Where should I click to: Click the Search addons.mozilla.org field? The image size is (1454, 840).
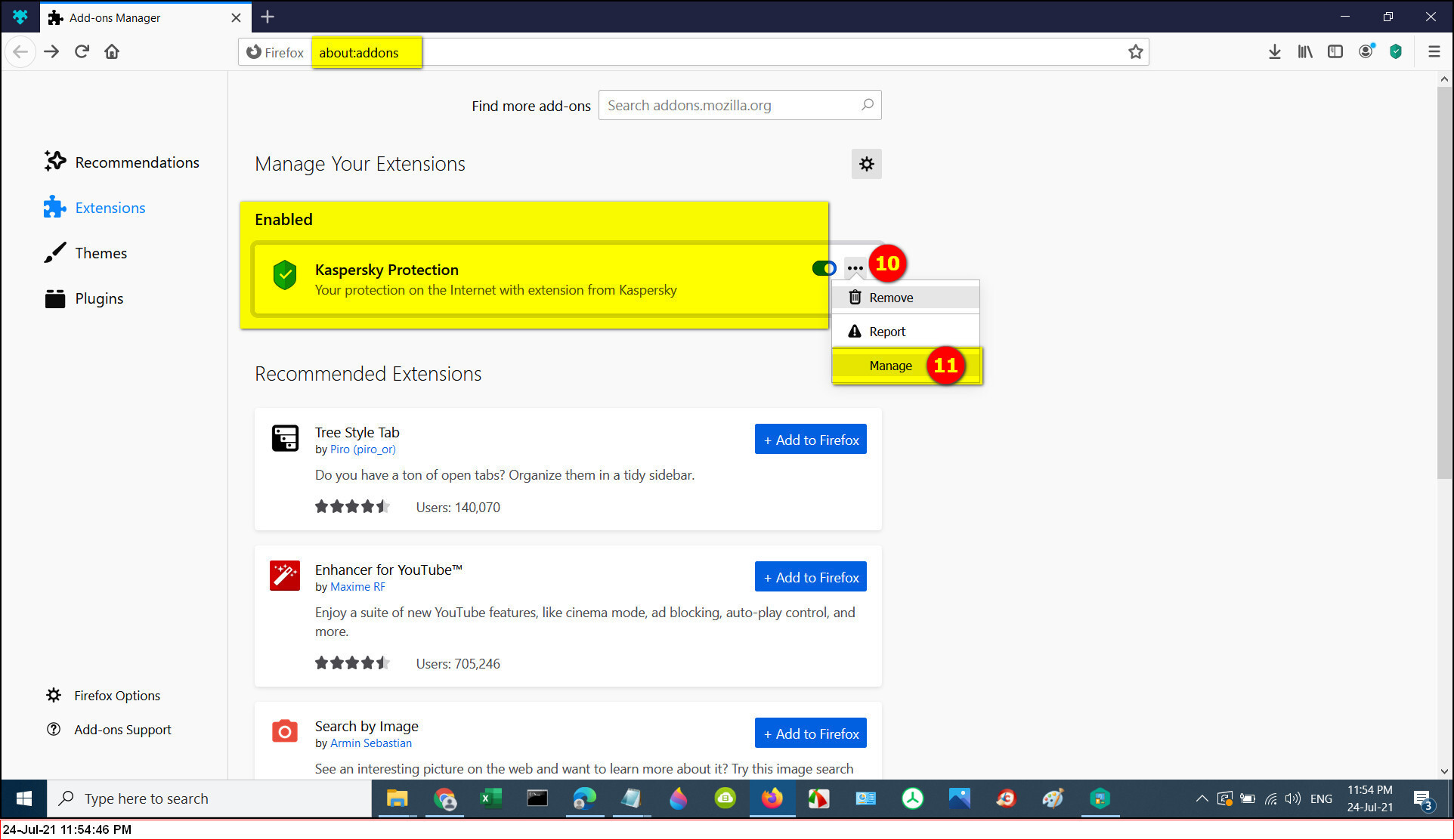click(740, 105)
